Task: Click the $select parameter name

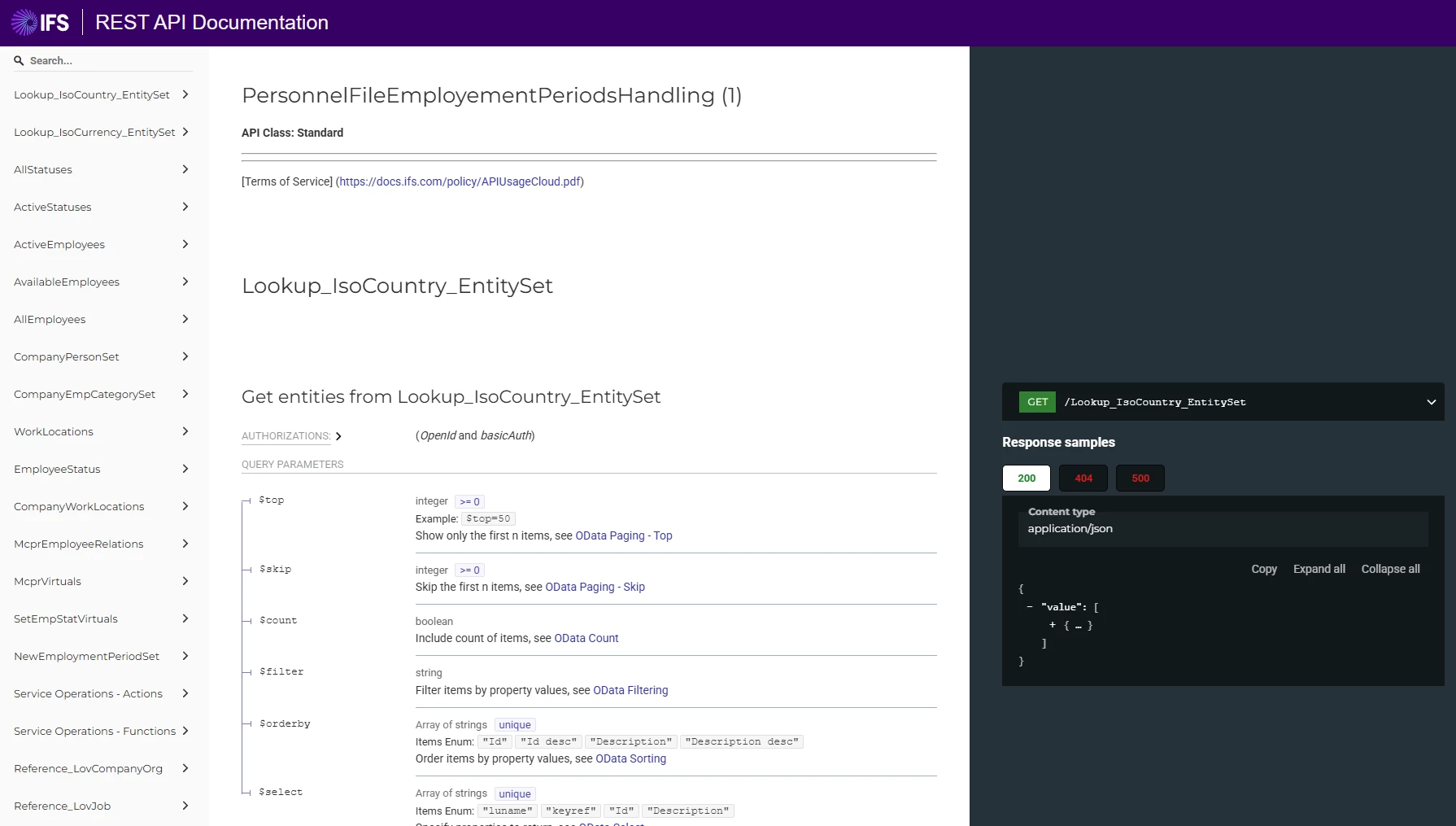Action: (x=281, y=793)
